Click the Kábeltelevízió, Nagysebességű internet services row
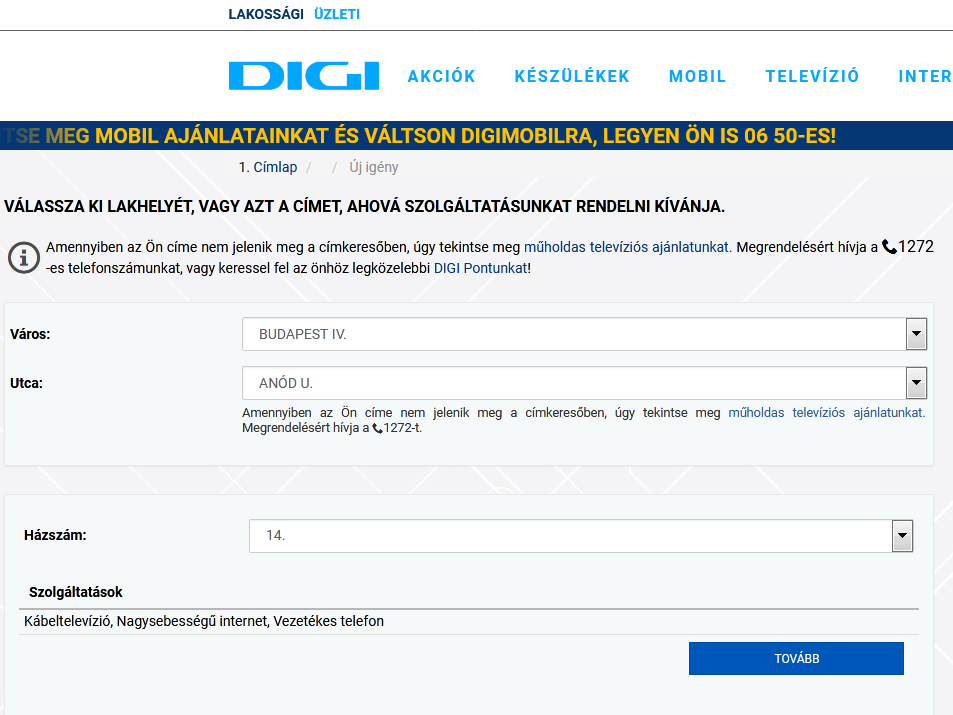This screenshot has width=953, height=715. click(x=469, y=621)
